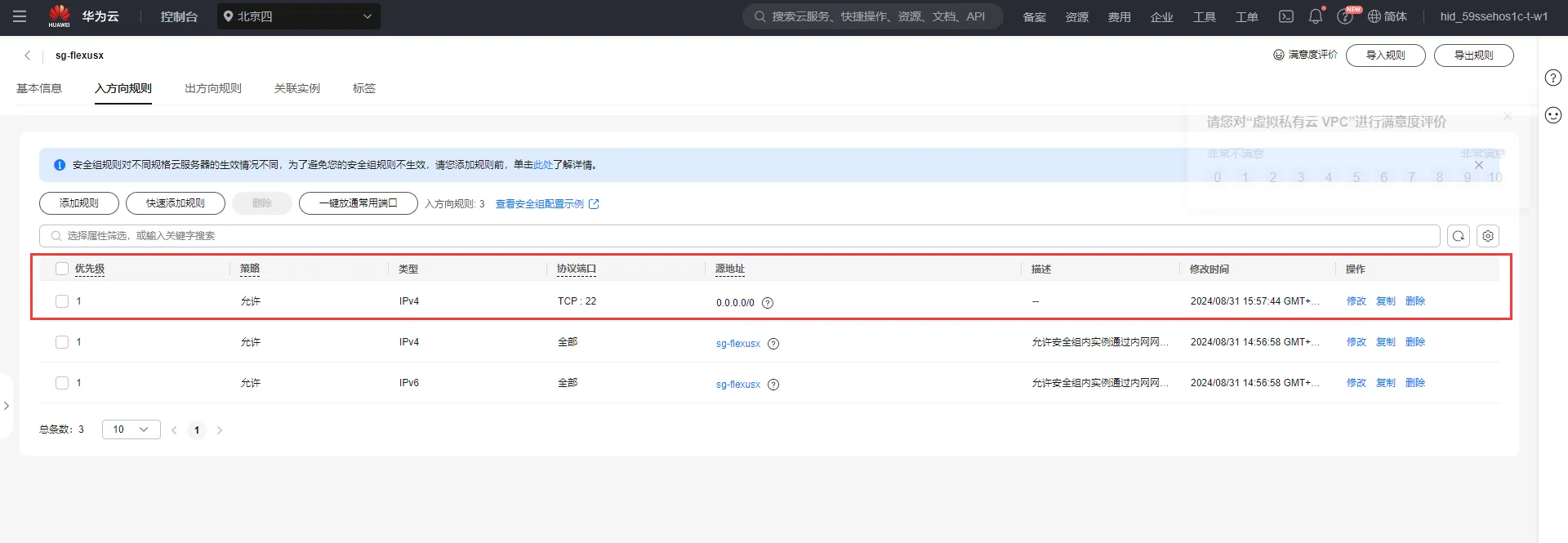Refresh the inbound rules list
Image resolution: width=1568 pixels, height=543 pixels.
pyautogui.click(x=1459, y=236)
